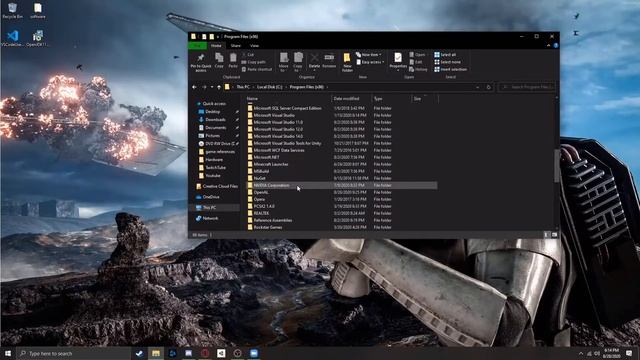This screenshot has height=360, width=640.
Task: Open Desktop in the navigation pane
Action: (x=209, y=112)
